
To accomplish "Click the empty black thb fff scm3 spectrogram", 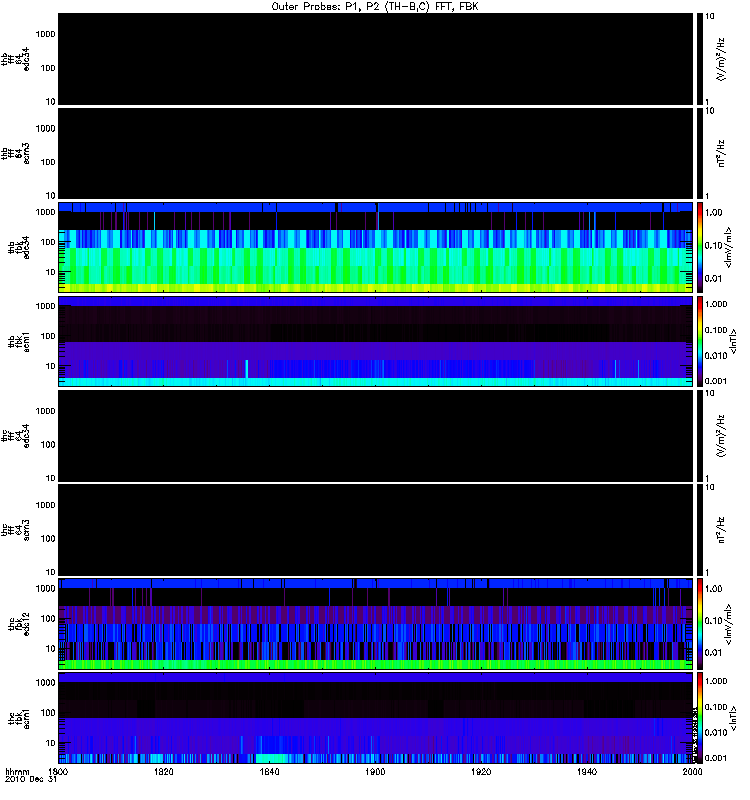I will click(375, 154).
